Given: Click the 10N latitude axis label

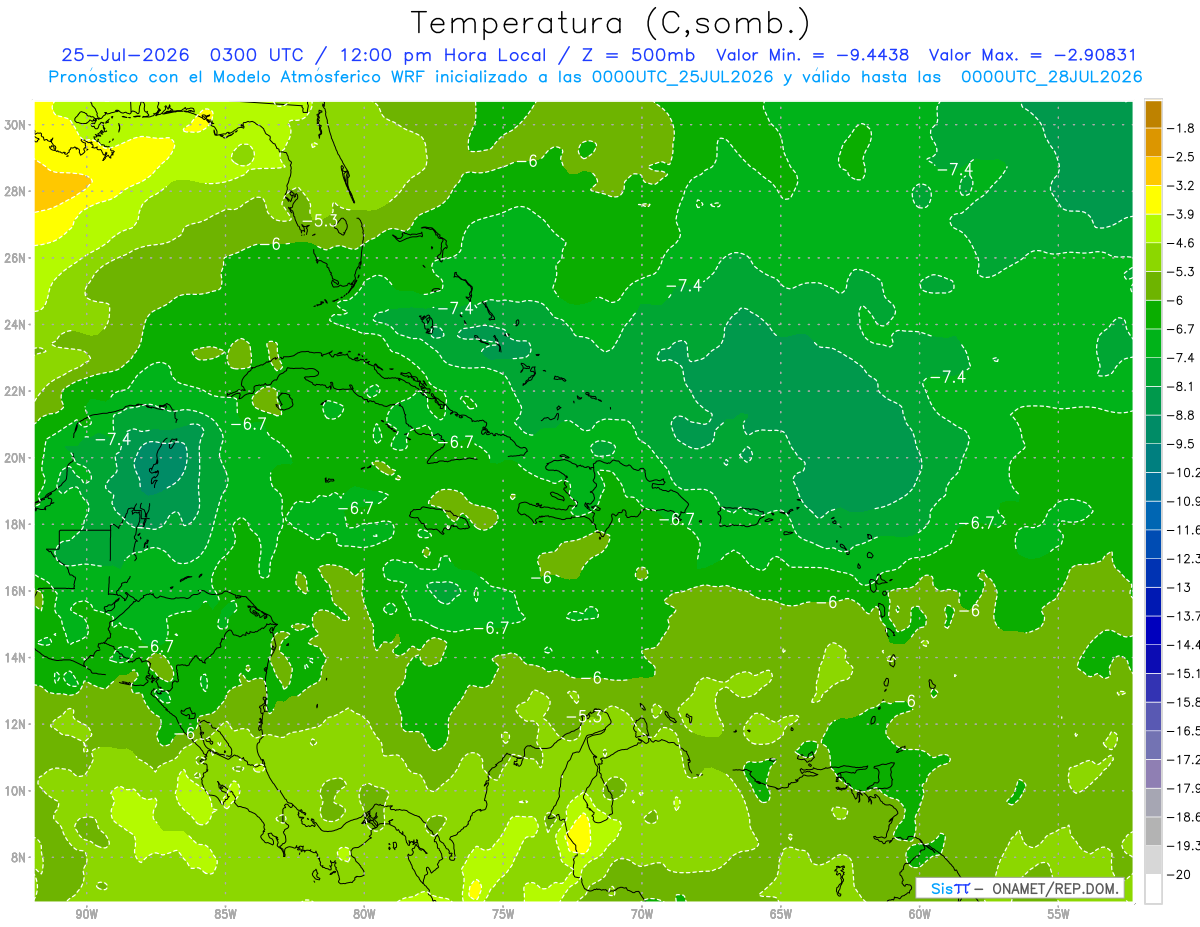Looking at the screenshot, I should point(17,790).
